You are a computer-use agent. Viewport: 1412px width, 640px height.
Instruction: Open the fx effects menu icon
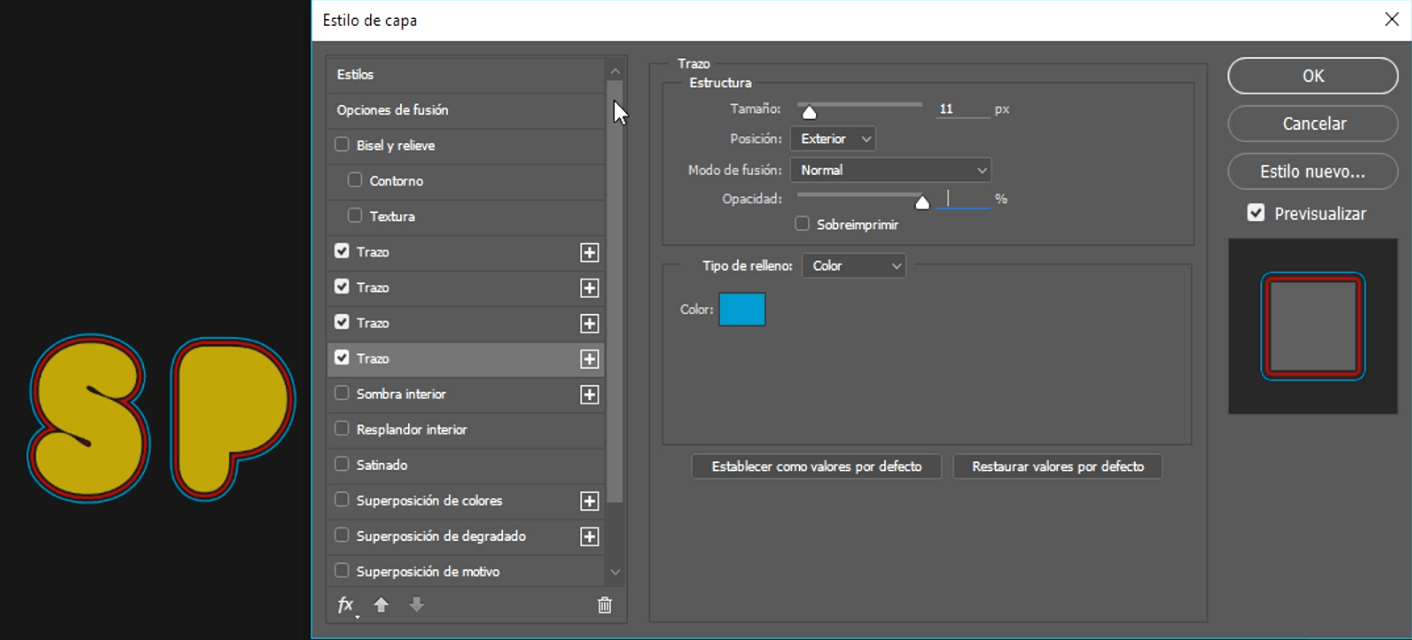[x=346, y=605]
